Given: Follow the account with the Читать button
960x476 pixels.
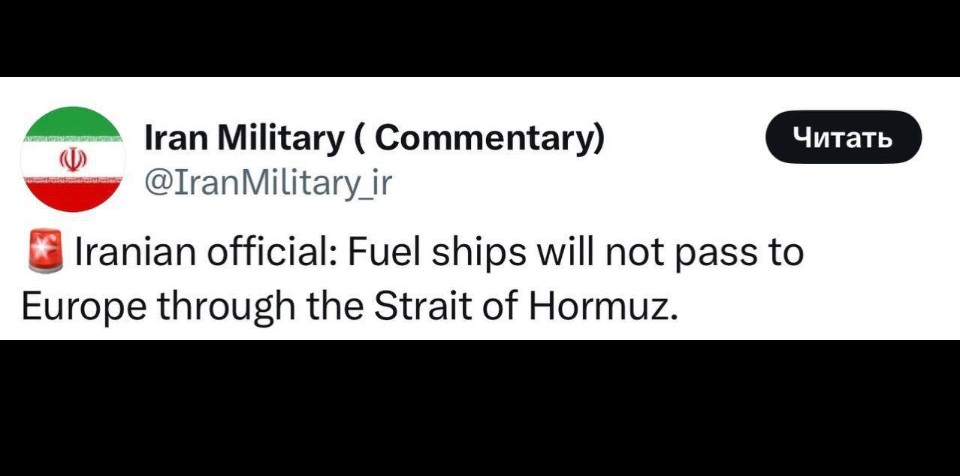Looking at the screenshot, I should point(843,137).
